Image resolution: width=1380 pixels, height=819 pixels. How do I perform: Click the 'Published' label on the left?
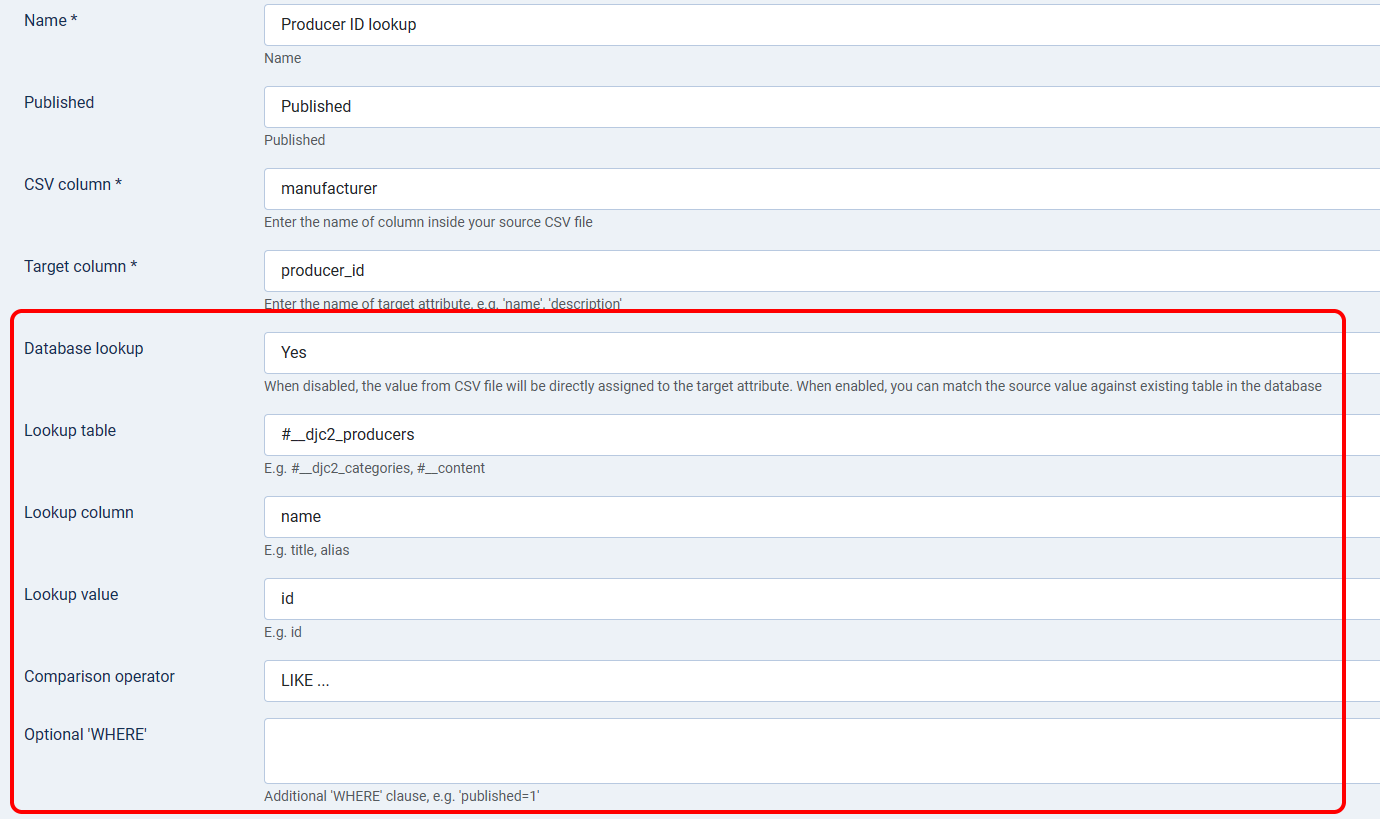pos(59,102)
